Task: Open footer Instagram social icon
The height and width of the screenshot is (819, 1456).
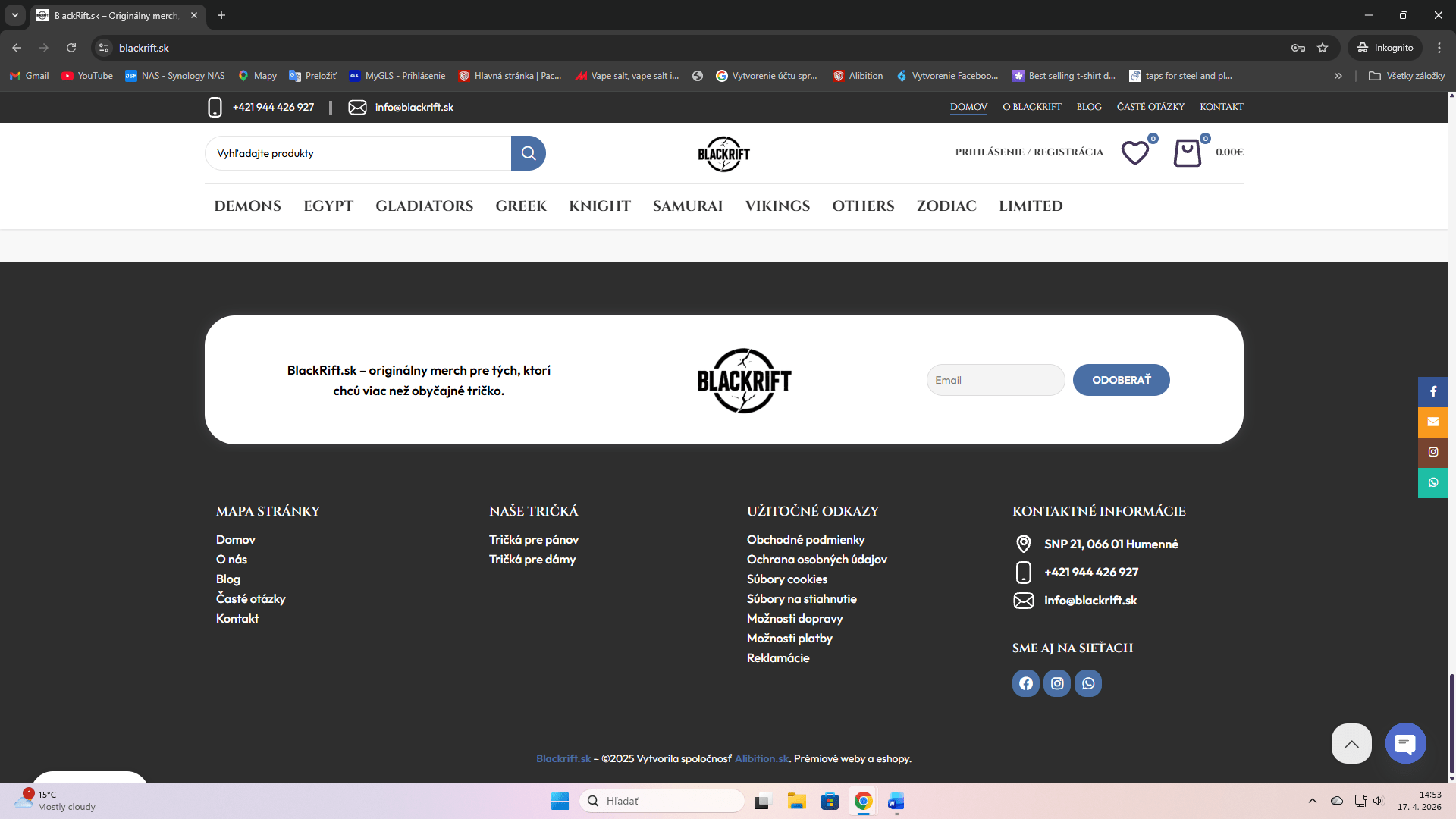Action: pos(1056,683)
